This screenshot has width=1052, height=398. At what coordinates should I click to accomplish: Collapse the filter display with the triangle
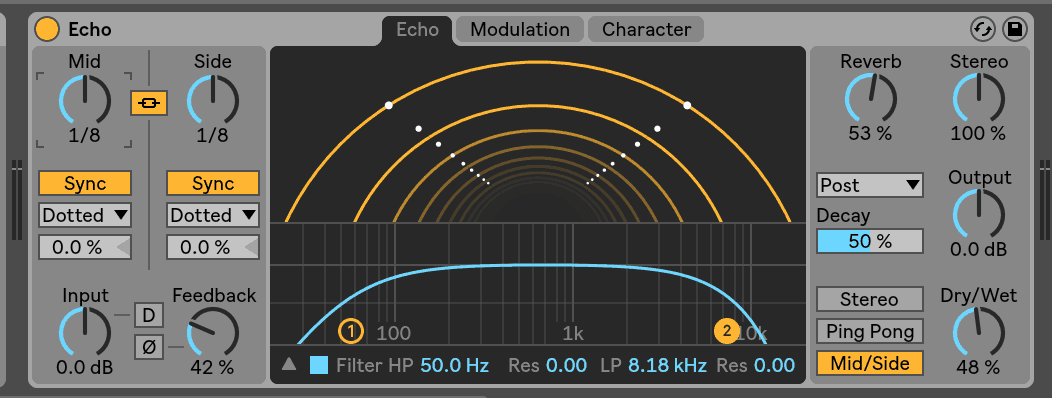[x=288, y=364]
